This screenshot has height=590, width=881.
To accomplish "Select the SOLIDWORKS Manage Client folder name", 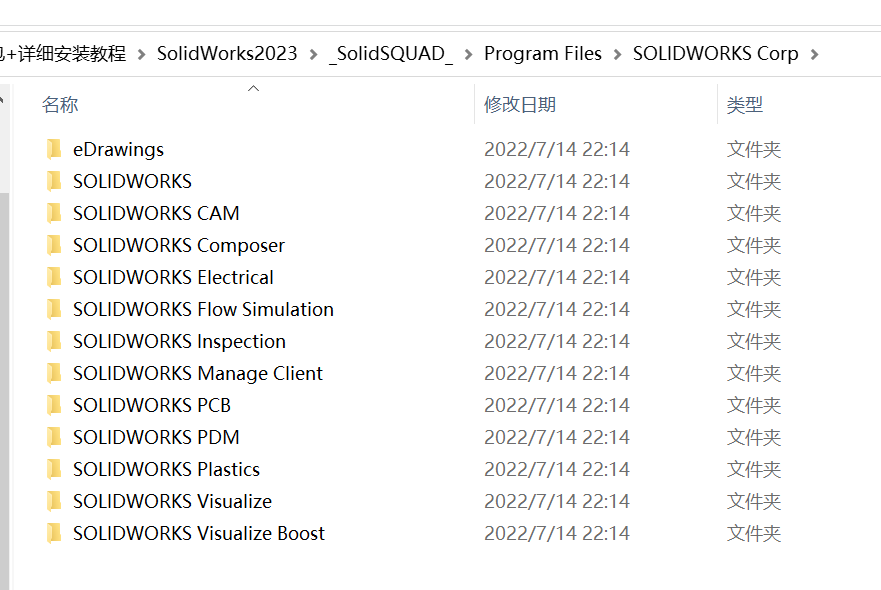I will [198, 373].
